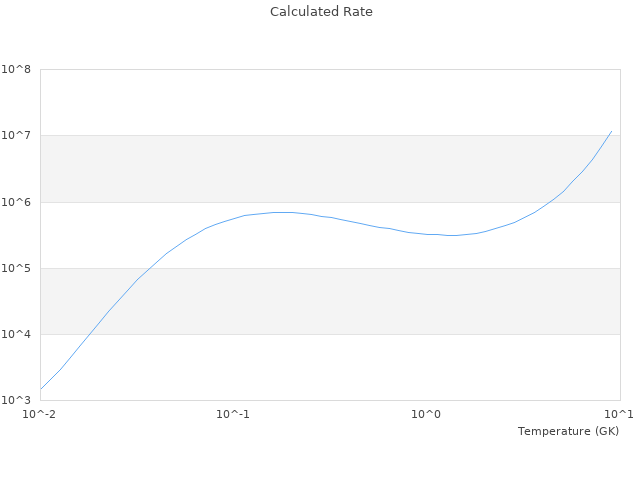The height and width of the screenshot is (480, 640).
Task: Select the 10^1 x-axis tick label
Action: (618, 414)
